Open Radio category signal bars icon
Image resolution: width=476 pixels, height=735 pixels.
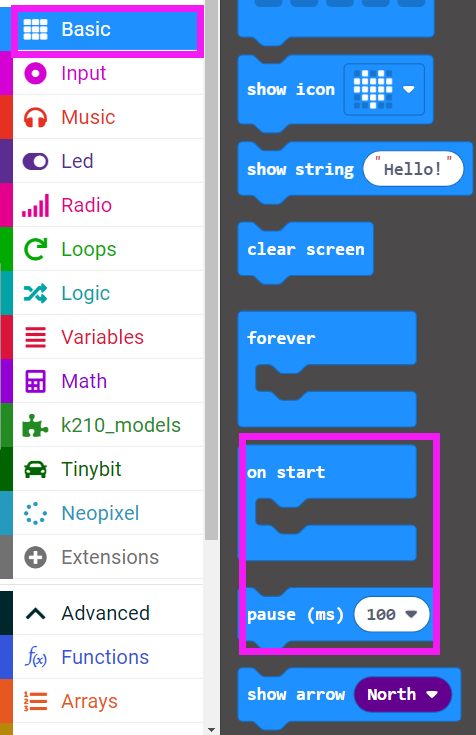[x=35, y=206]
